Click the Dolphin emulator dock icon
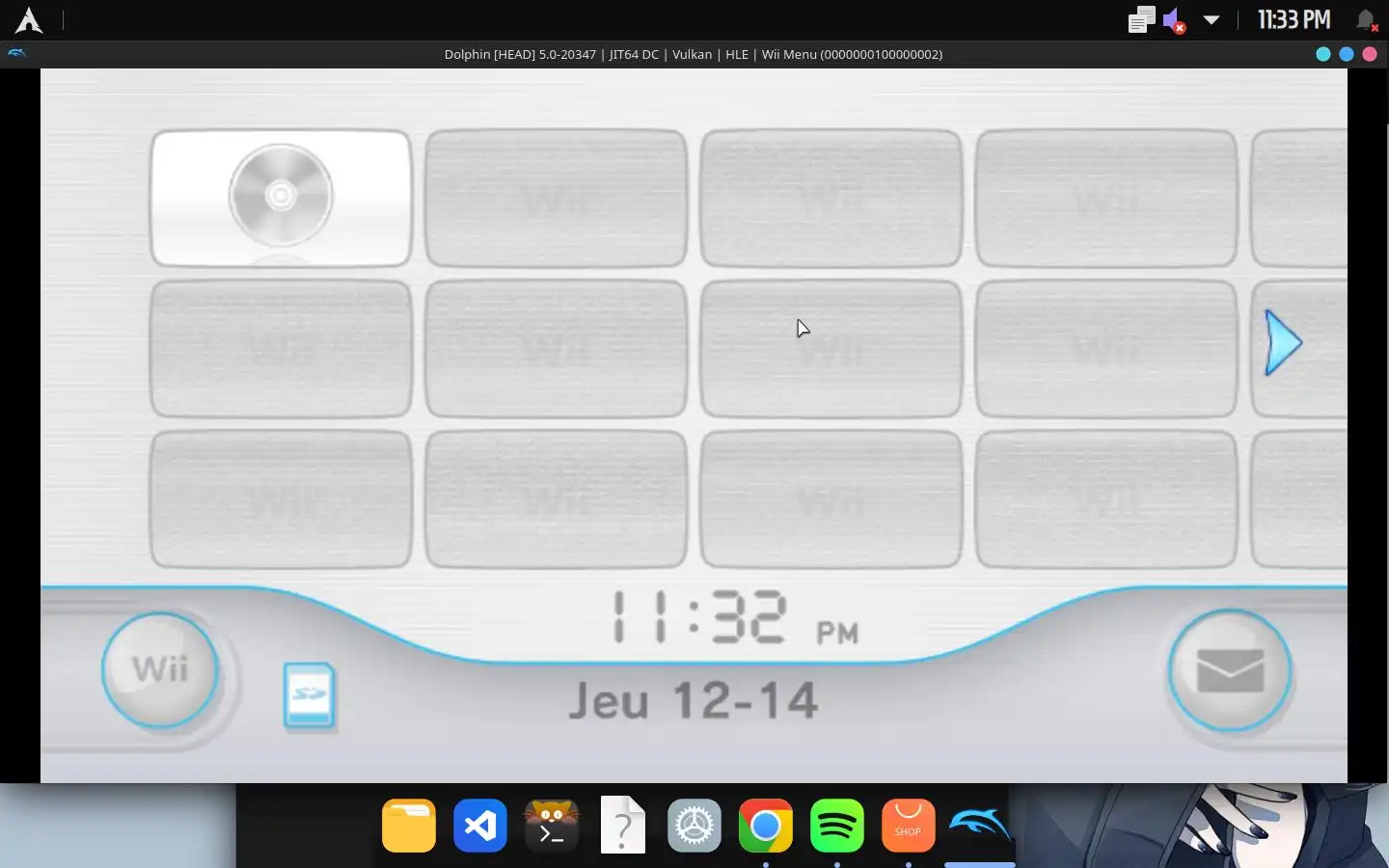Image resolution: width=1389 pixels, height=868 pixels. [980, 826]
